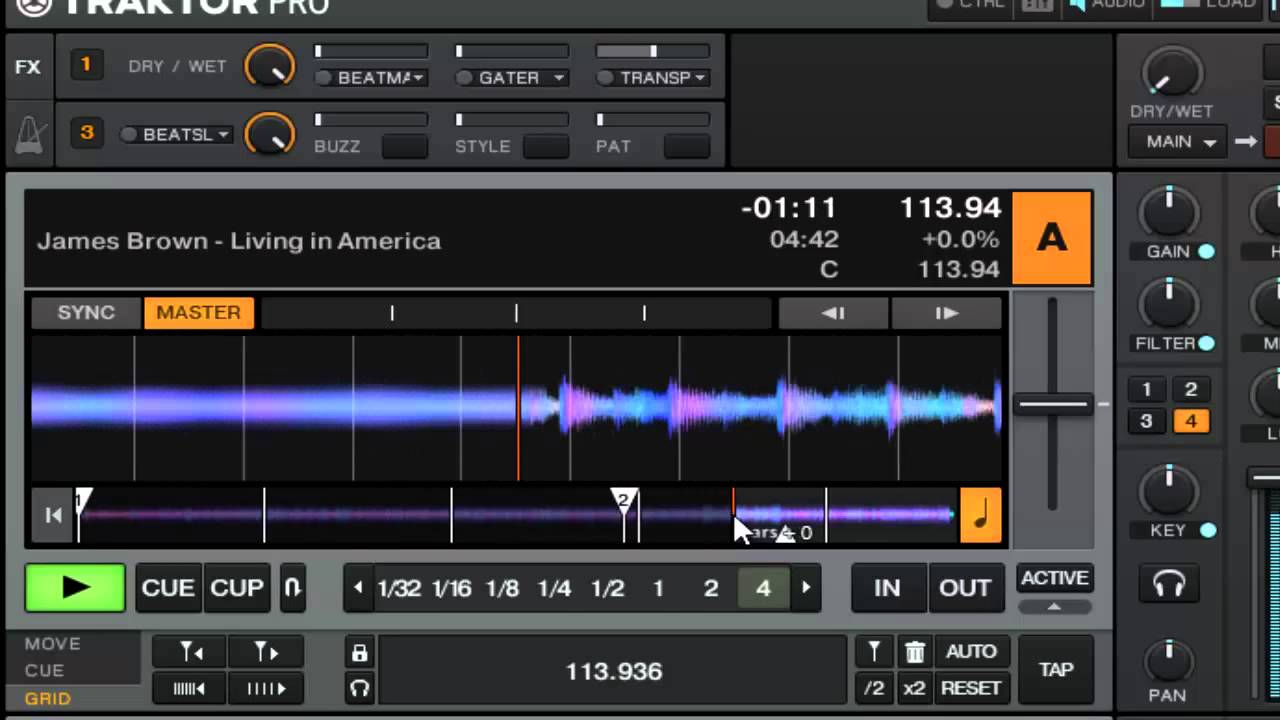1280x720 pixels.
Task: Click FX unit 1 DRY/WET knob
Action: coord(270,66)
